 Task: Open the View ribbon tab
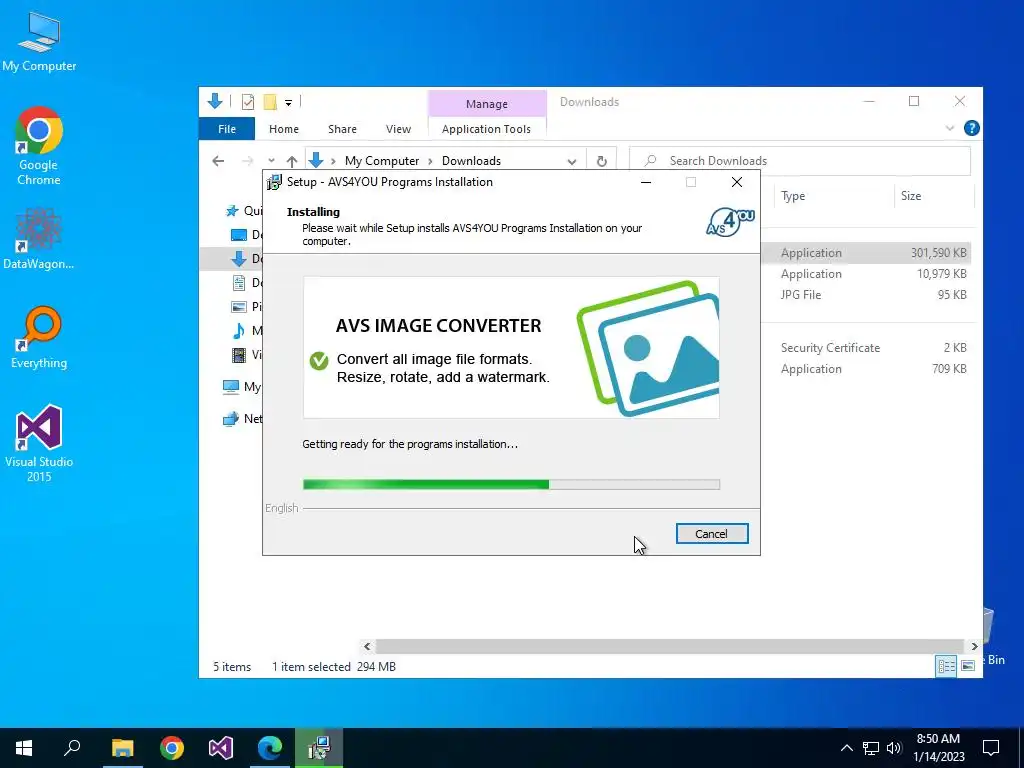pos(398,129)
